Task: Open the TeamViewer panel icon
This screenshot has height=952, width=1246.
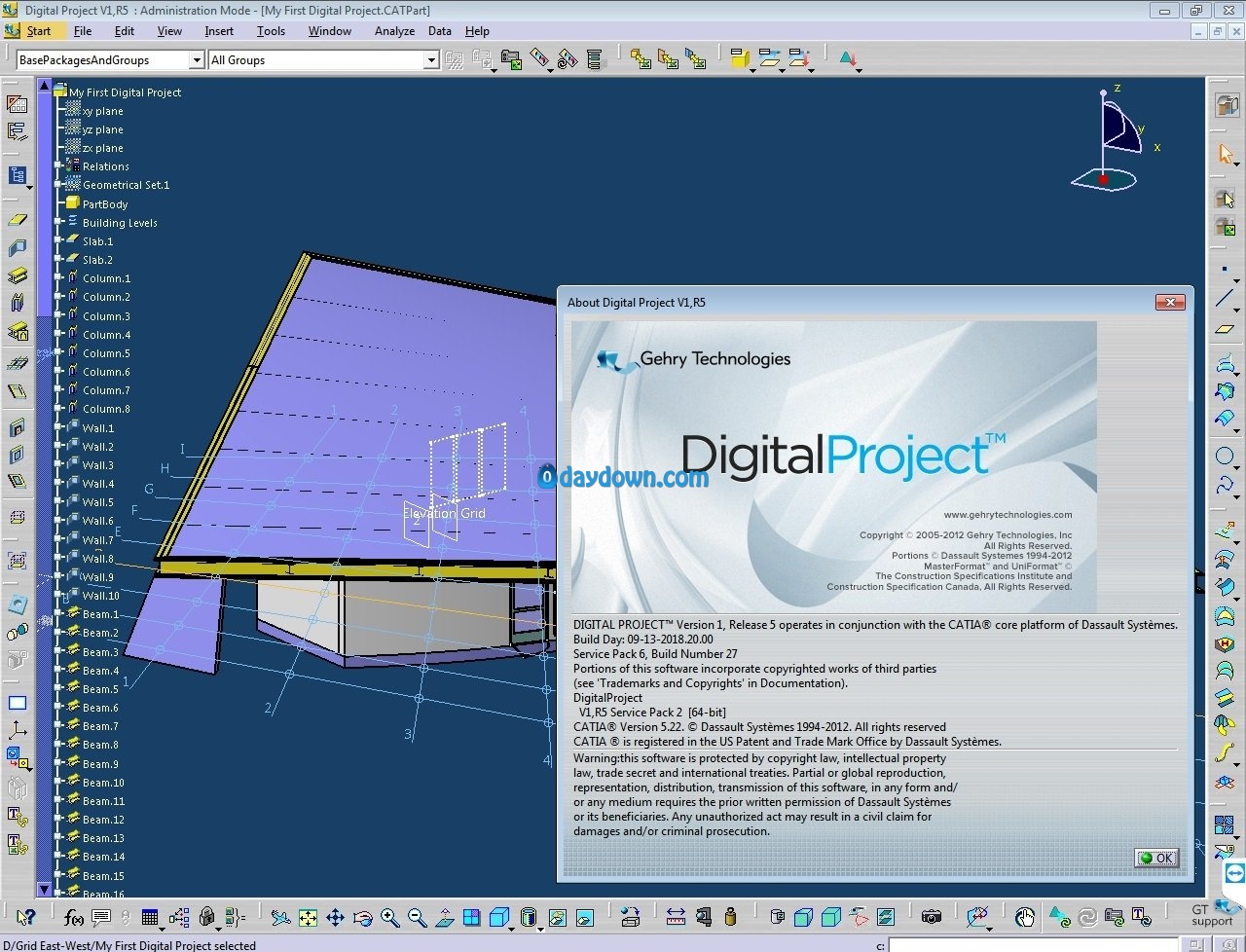Action: 1234,872
